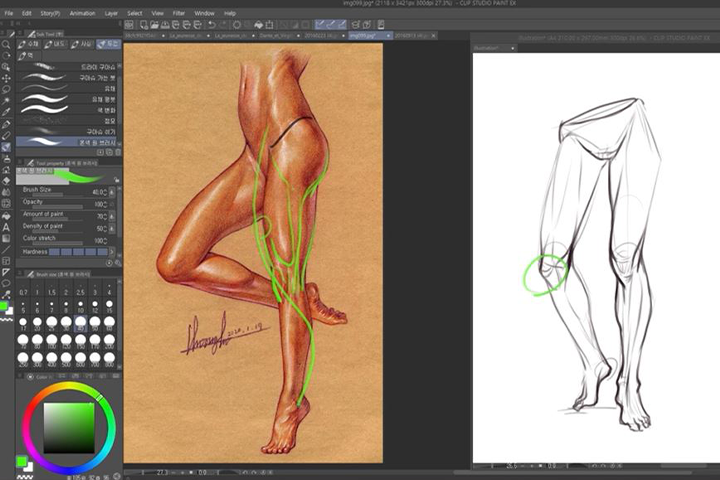Set hardness to the last square
The image size is (720, 480).
point(102,252)
